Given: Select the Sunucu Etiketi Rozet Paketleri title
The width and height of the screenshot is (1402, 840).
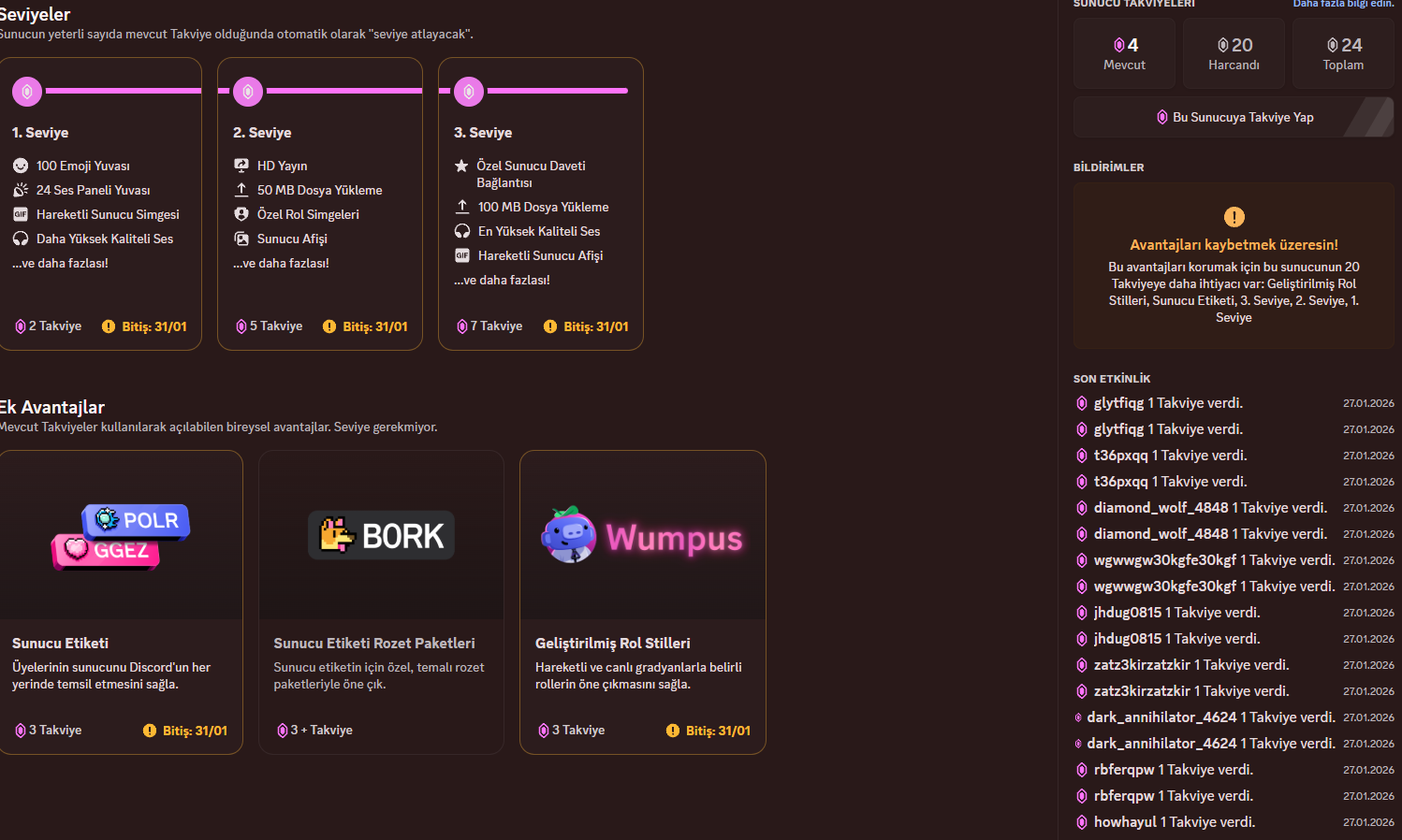Looking at the screenshot, I should [x=374, y=644].
